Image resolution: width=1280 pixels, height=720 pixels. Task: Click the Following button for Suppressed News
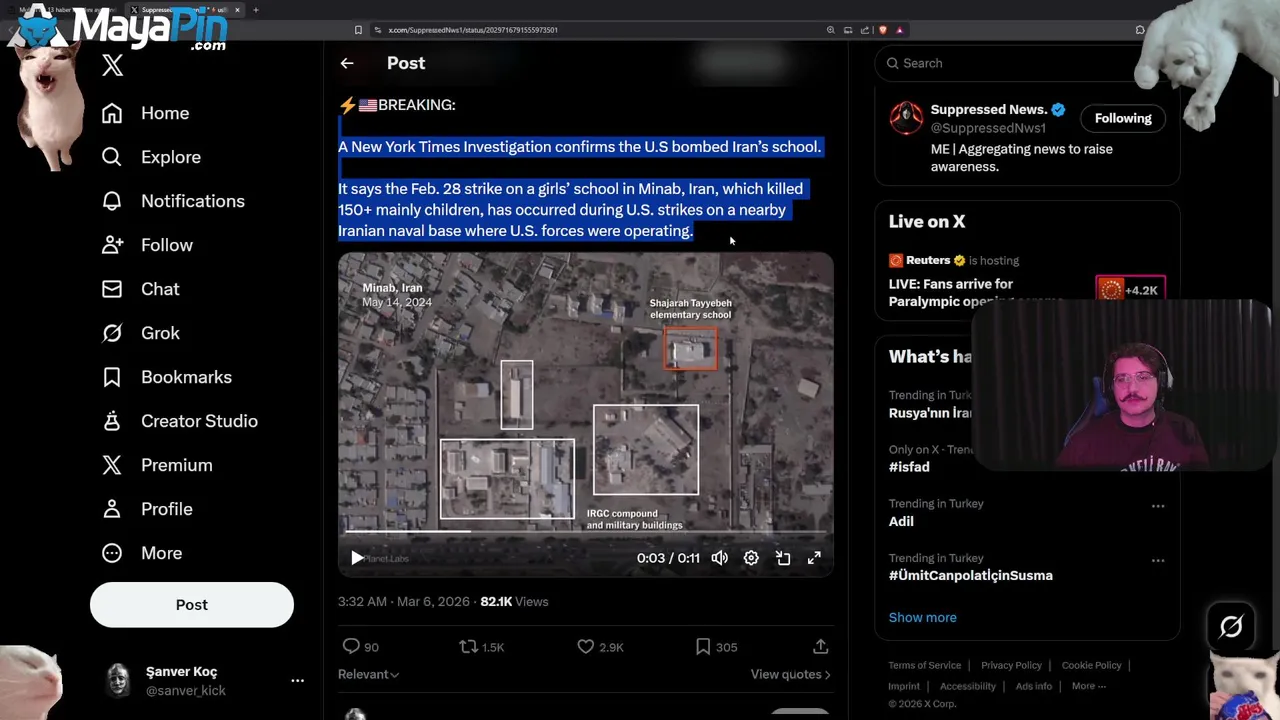tap(1123, 118)
